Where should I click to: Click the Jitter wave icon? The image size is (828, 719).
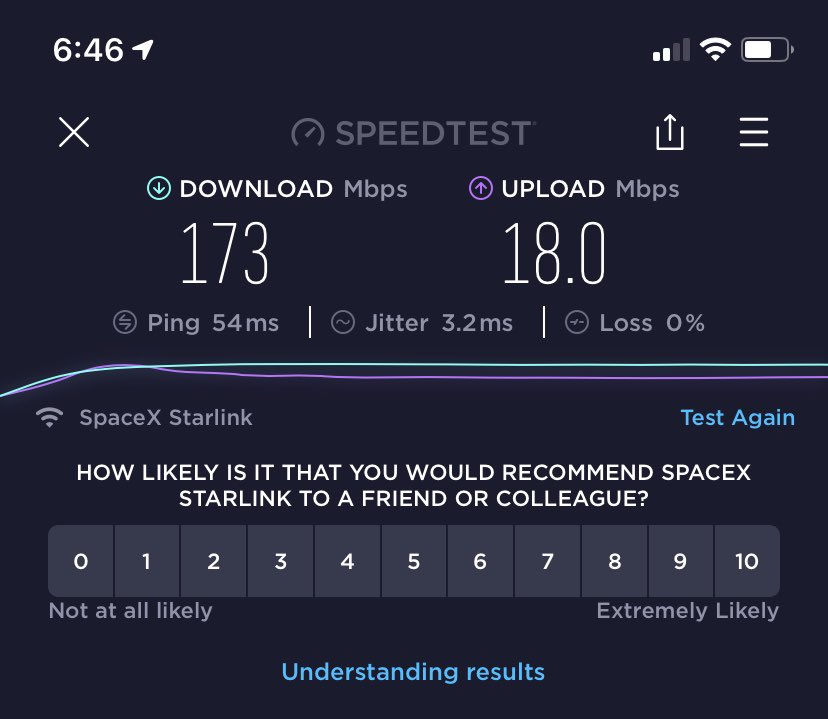tap(344, 322)
